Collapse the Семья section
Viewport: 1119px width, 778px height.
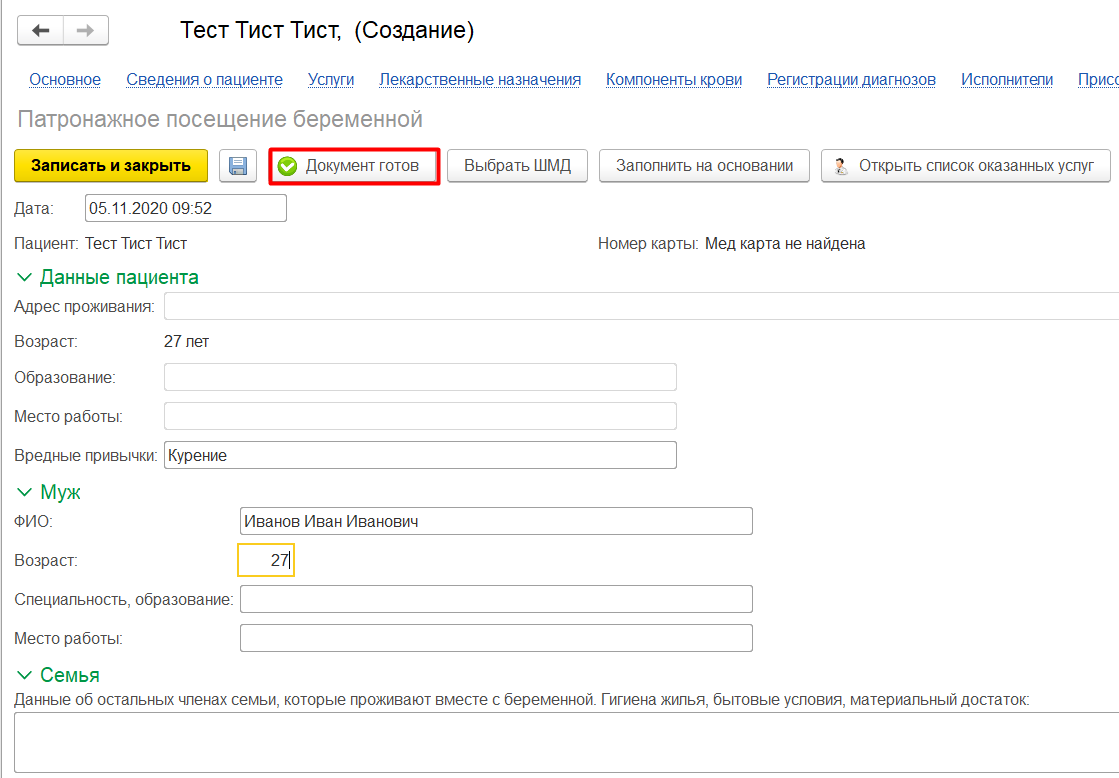coord(24,675)
